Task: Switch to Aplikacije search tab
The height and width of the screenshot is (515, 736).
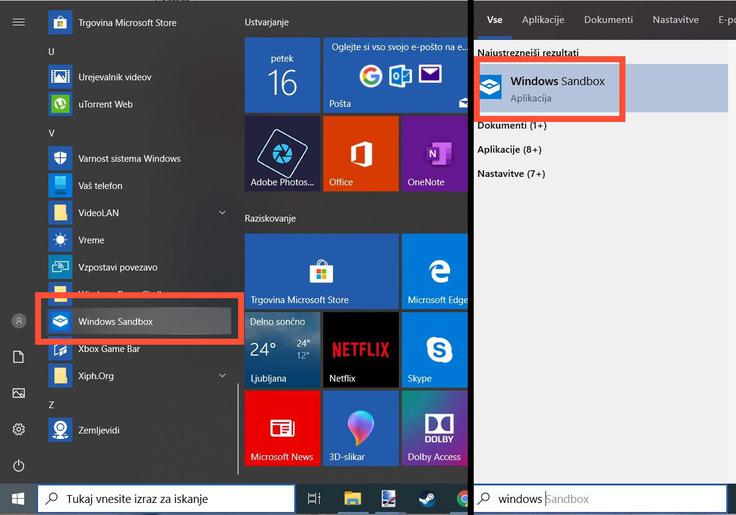Action: click(543, 20)
